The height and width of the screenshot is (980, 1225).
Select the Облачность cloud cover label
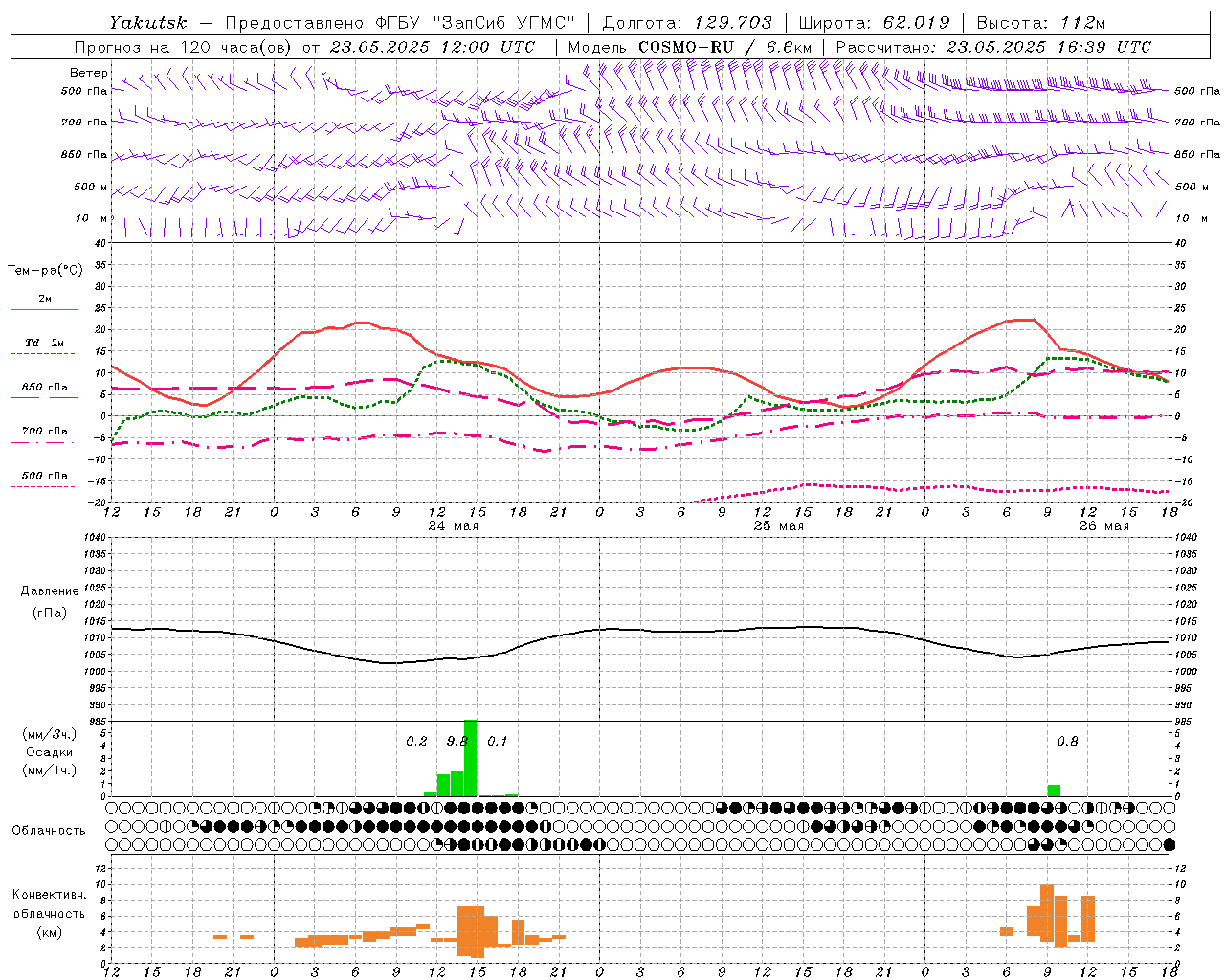49,831
